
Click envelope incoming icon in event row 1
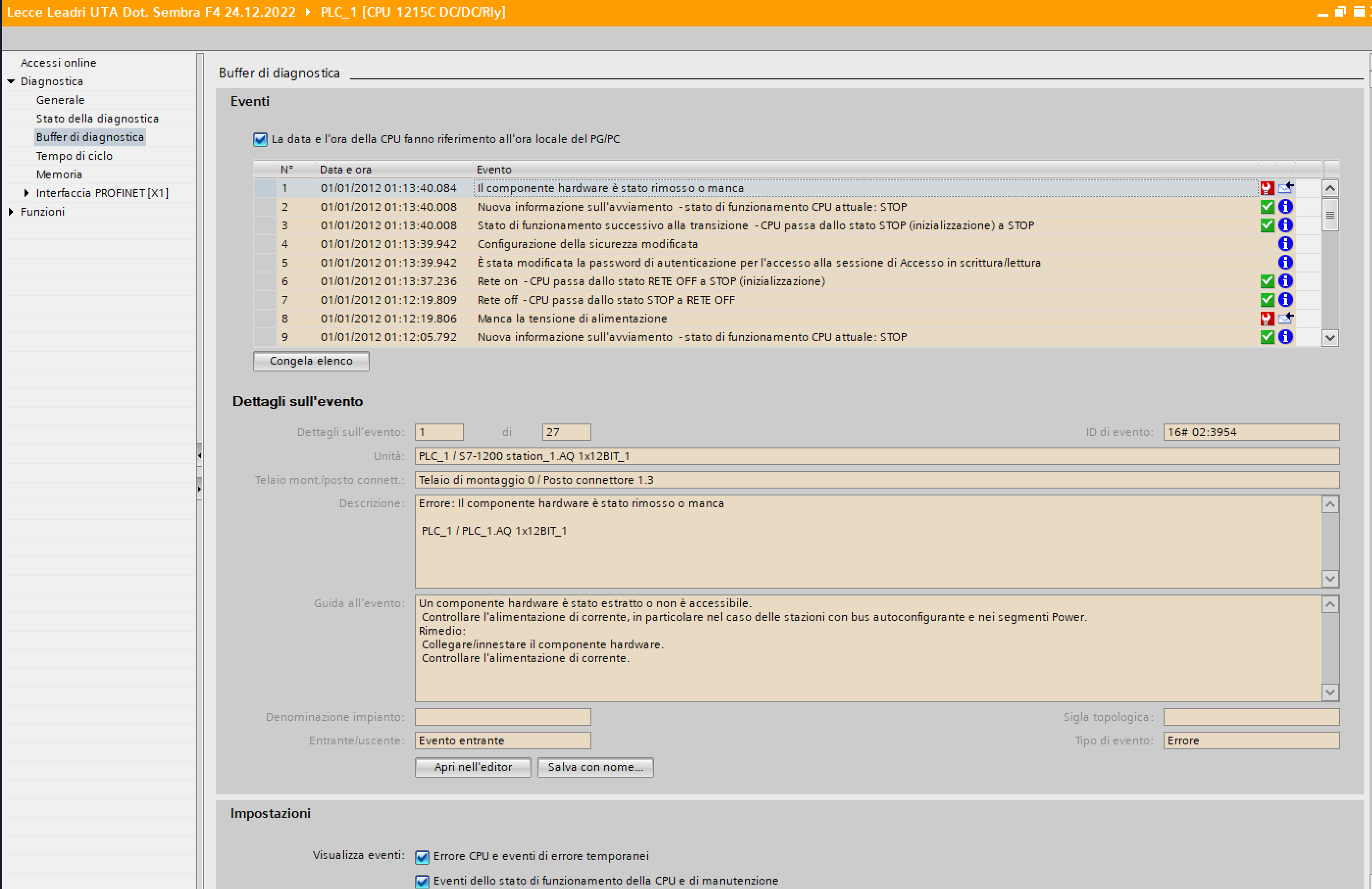point(1286,188)
